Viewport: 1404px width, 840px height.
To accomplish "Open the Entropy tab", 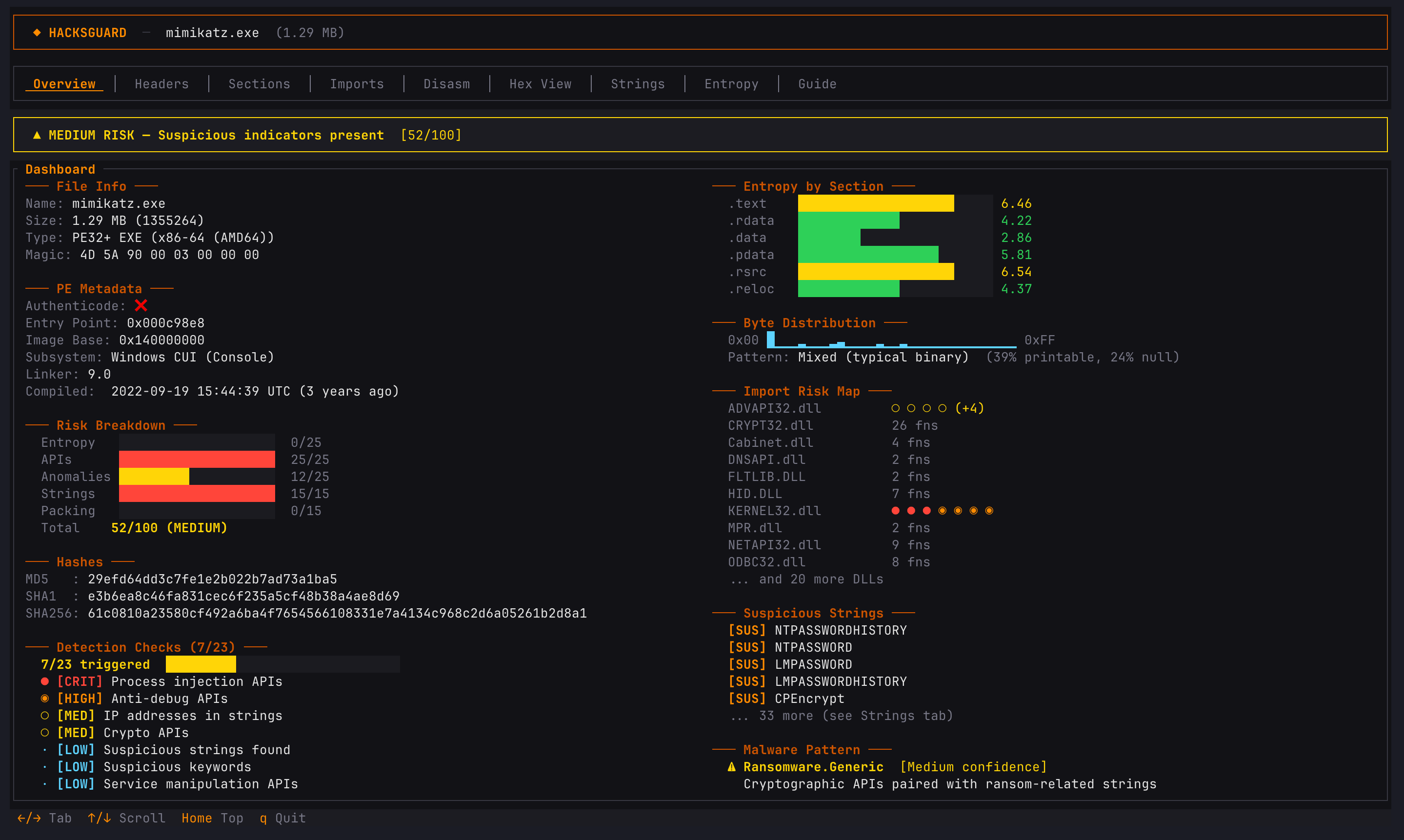I will pos(731,84).
